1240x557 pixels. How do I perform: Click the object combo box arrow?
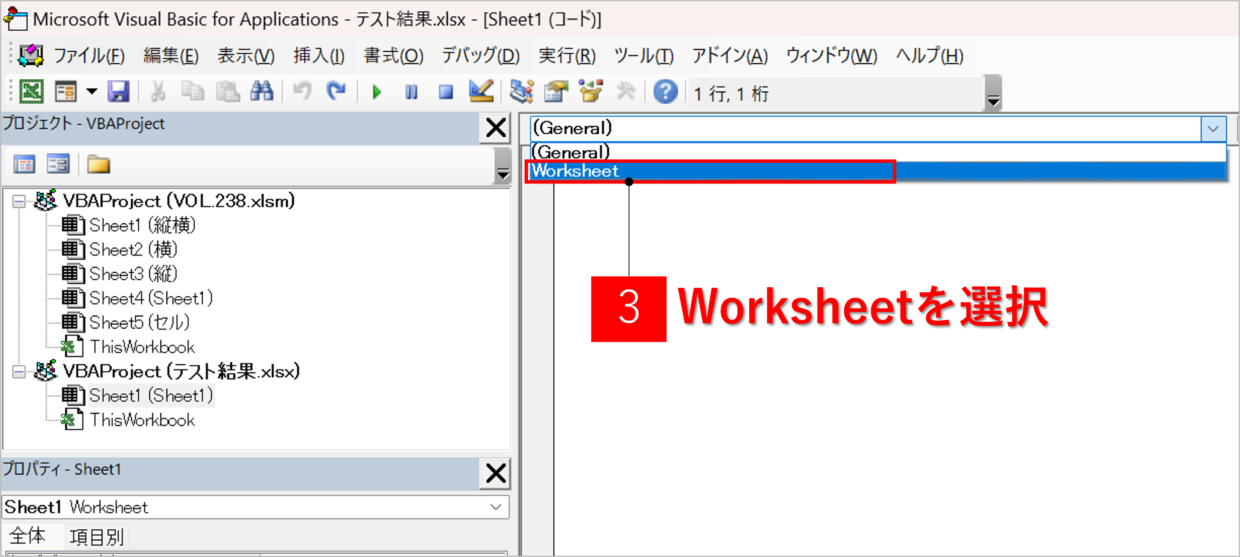(1213, 128)
